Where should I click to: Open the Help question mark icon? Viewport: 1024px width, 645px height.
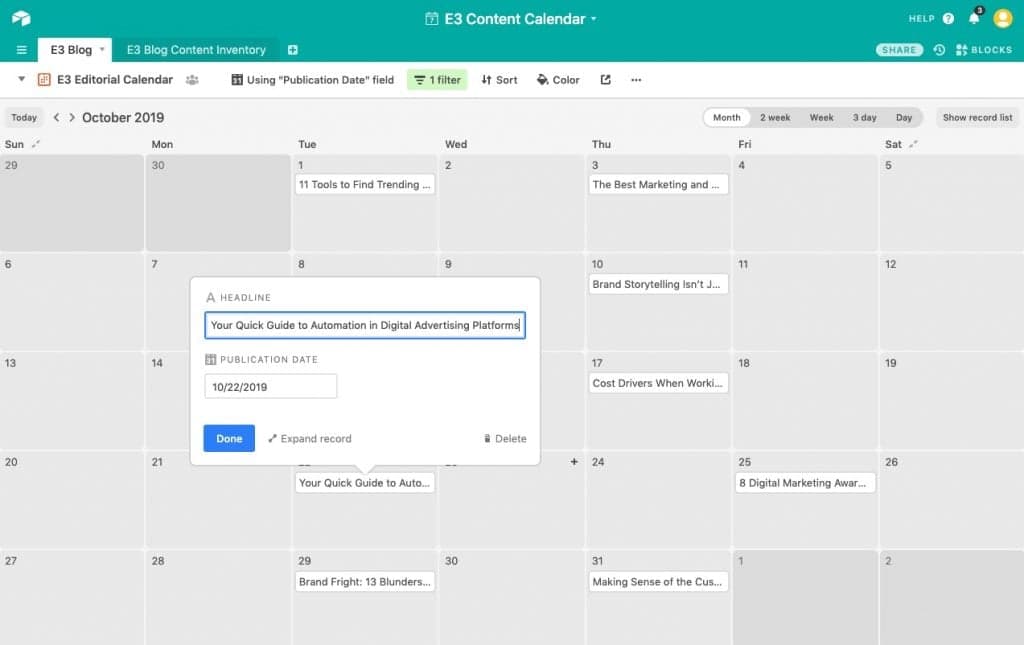pos(948,18)
